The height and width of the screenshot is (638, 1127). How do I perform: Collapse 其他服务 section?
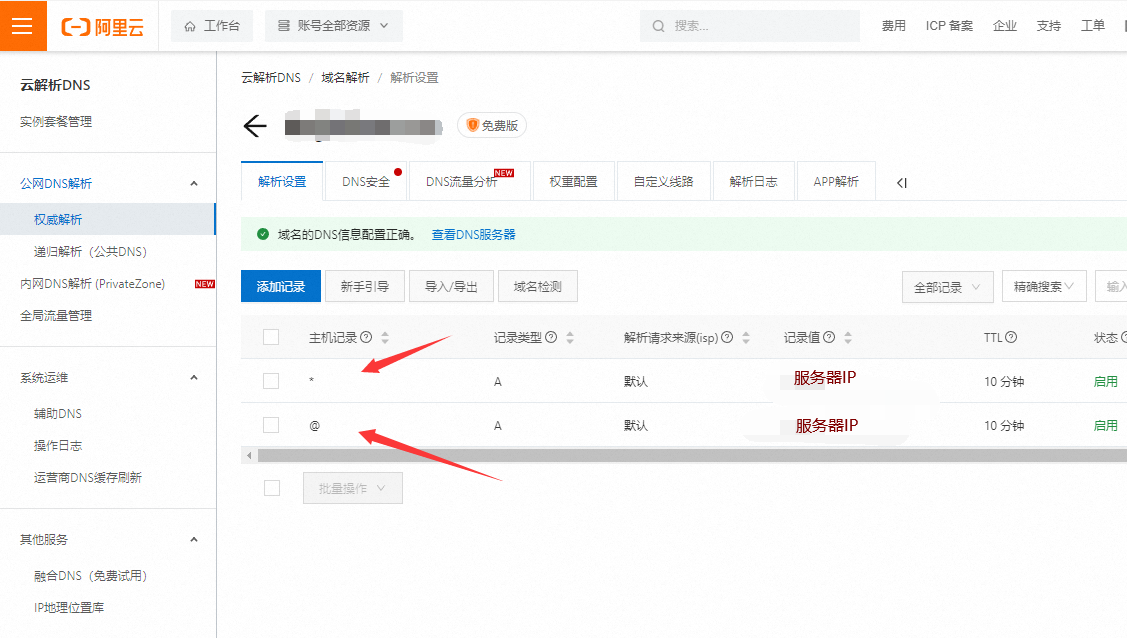(193, 540)
